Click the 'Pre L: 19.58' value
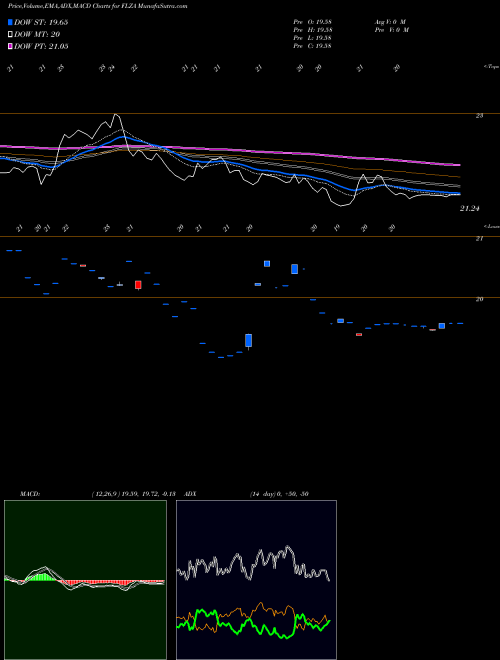 pos(312,38)
